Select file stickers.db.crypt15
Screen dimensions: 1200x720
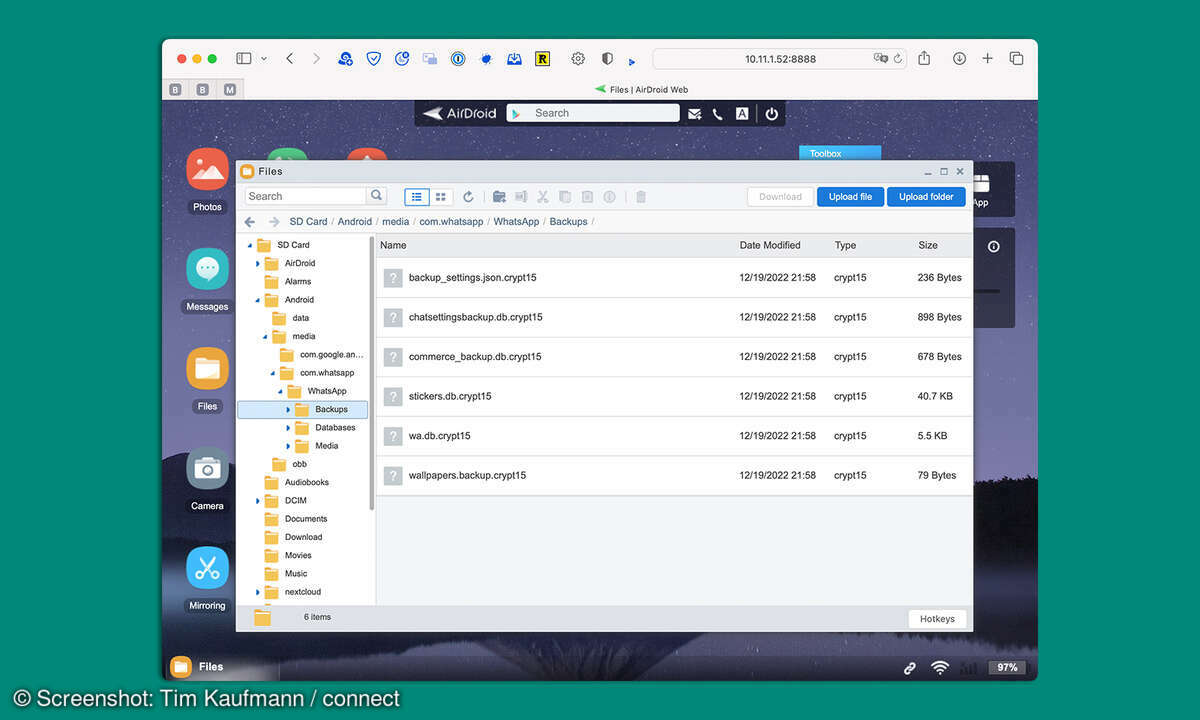pyautogui.click(x=674, y=396)
